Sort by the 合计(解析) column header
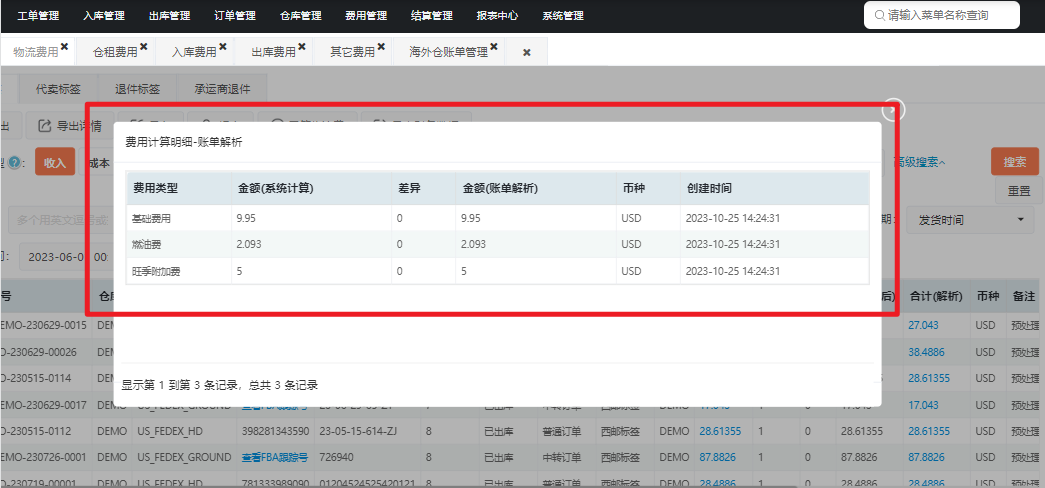1045x488 pixels. [934, 297]
